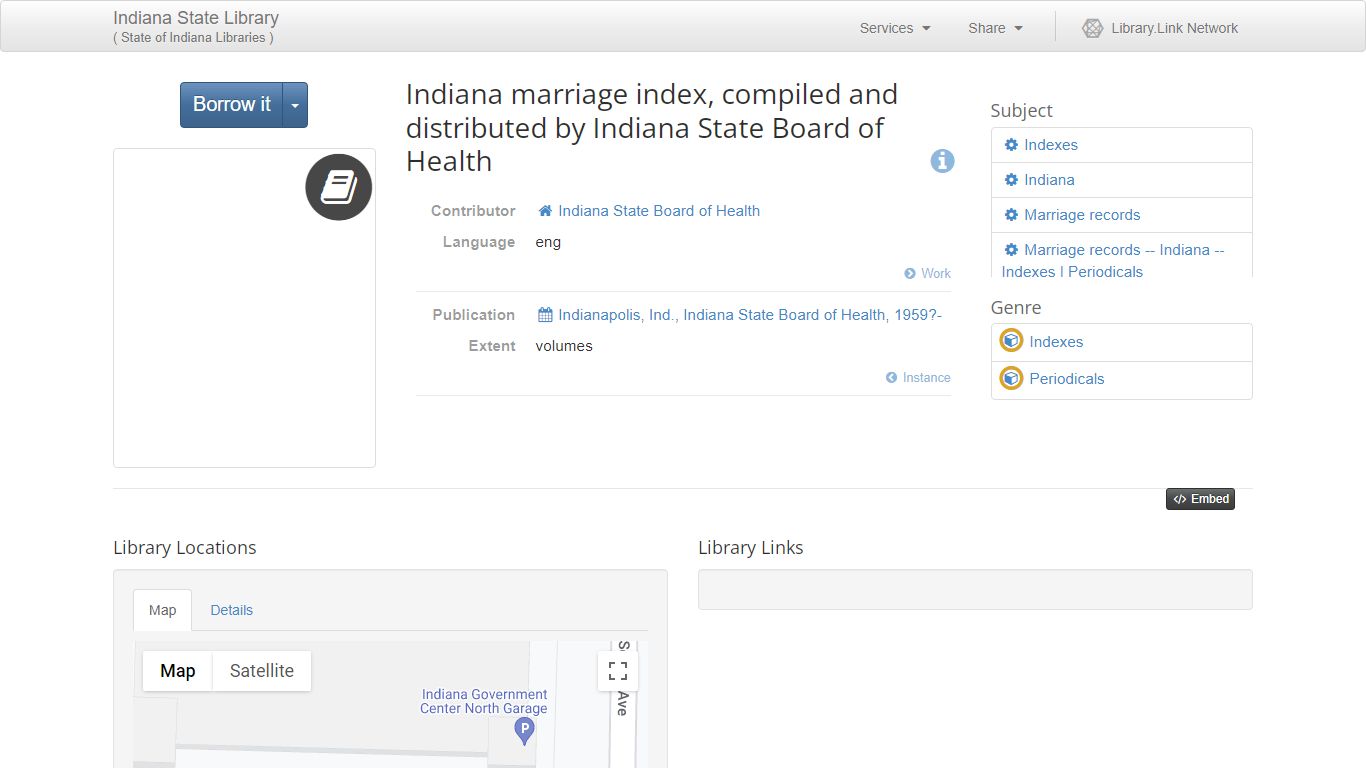
Task: Click Indiana Government Center North Garage label
Action: click(x=484, y=701)
